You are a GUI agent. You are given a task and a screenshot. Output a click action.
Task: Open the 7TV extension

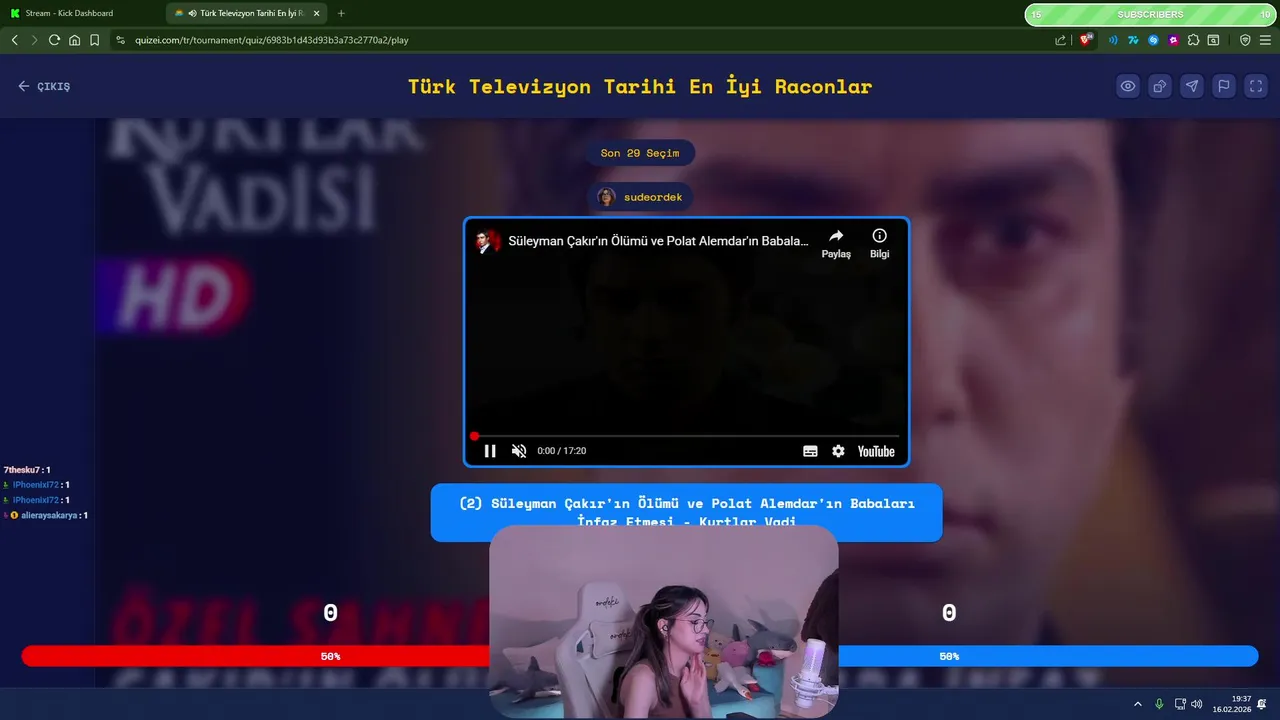pyautogui.click(x=1133, y=40)
